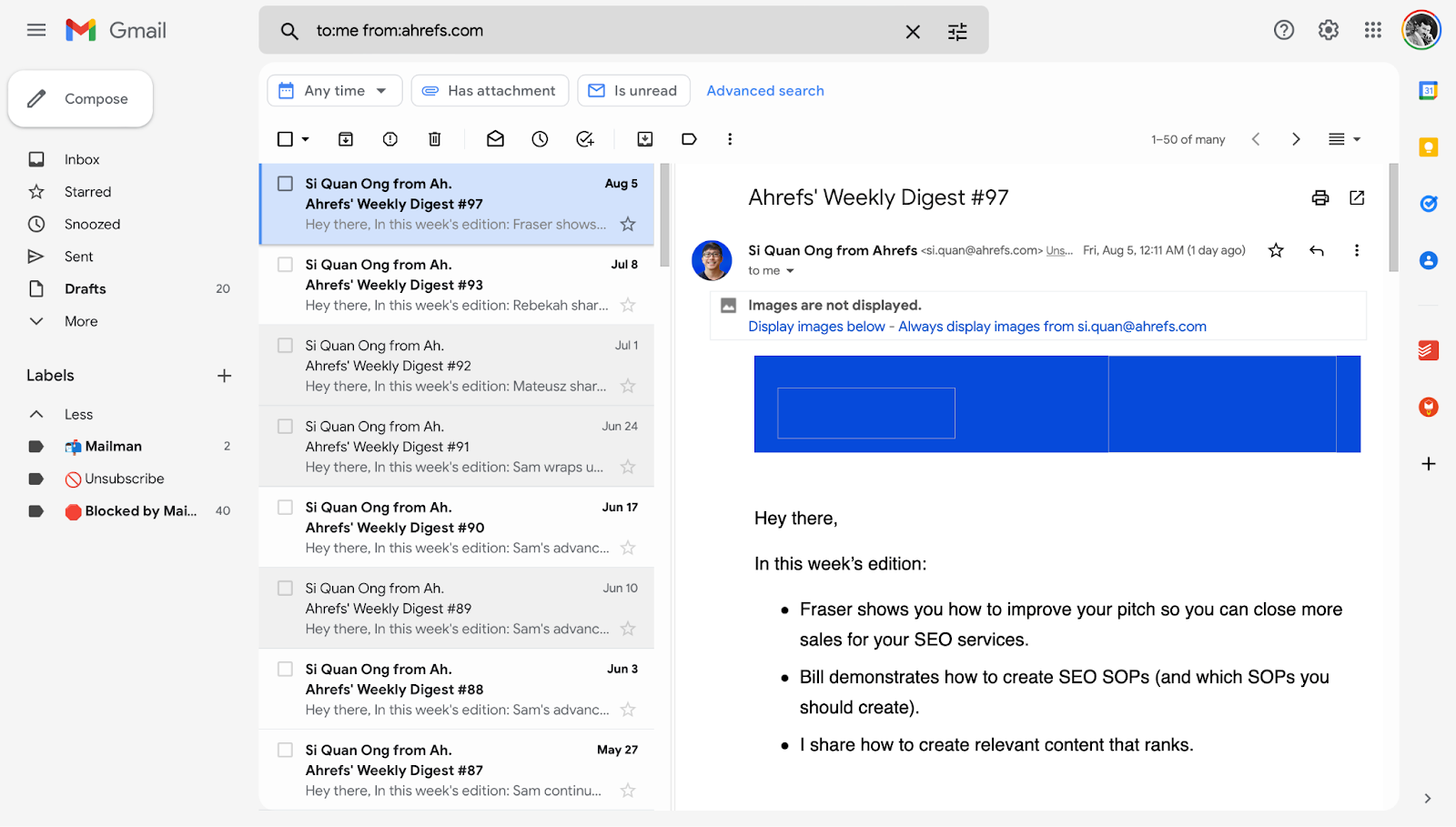Open the select-all dropdown arrow
This screenshot has width=1456, height=827.
pyautogui.click(x=306, y=139)
